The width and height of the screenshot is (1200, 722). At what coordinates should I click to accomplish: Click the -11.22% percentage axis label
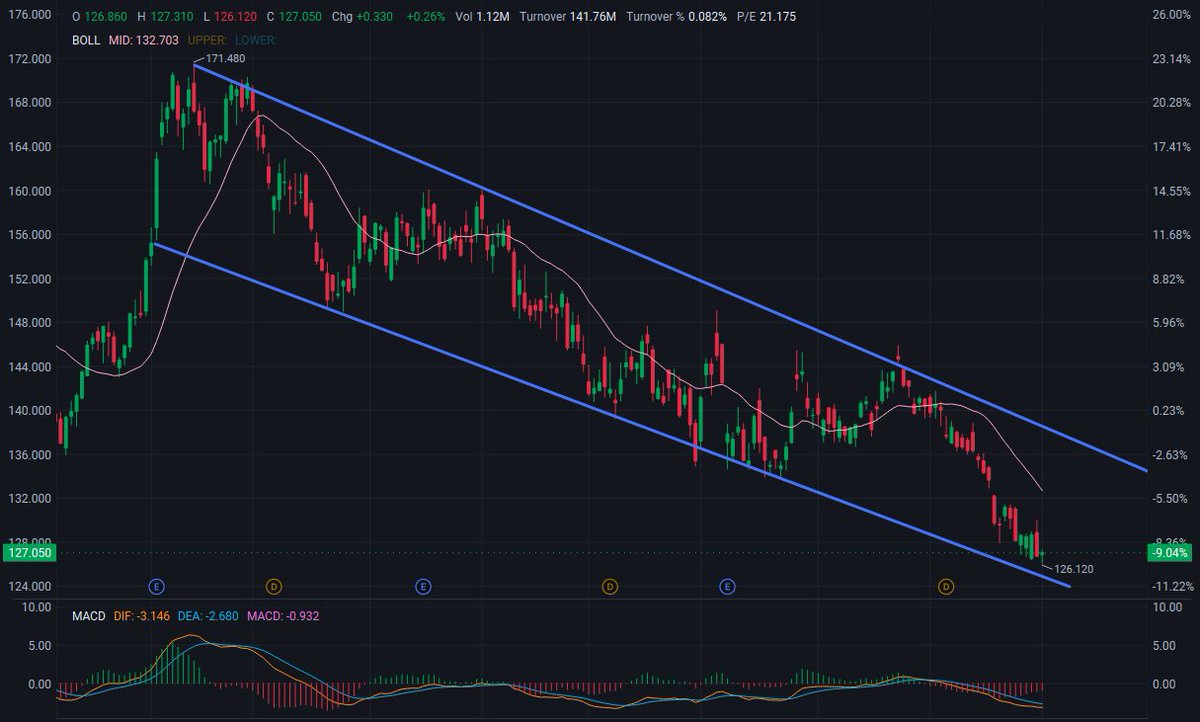[x=1171, y=587]
